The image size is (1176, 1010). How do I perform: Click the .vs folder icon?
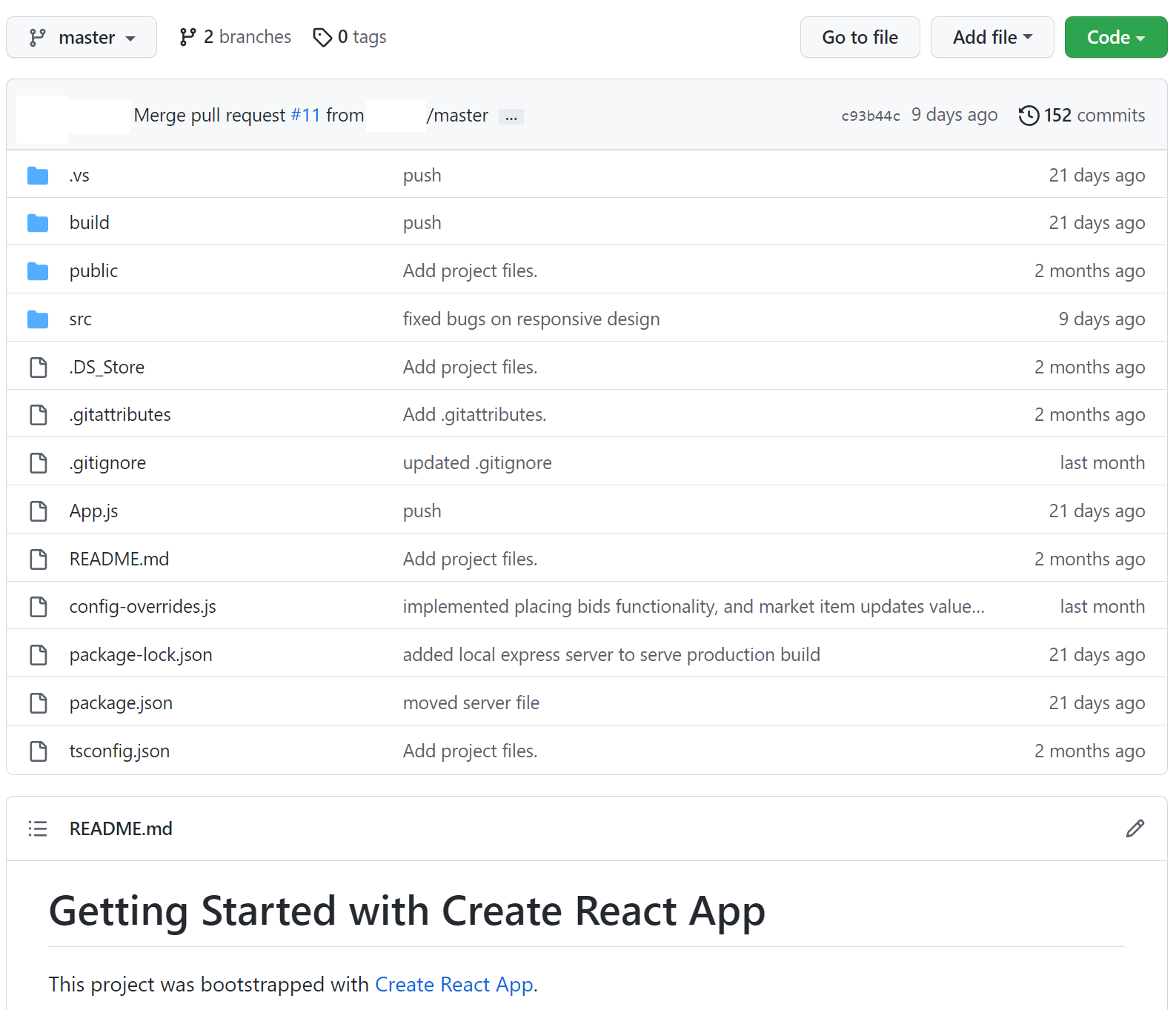click(38, 176)
